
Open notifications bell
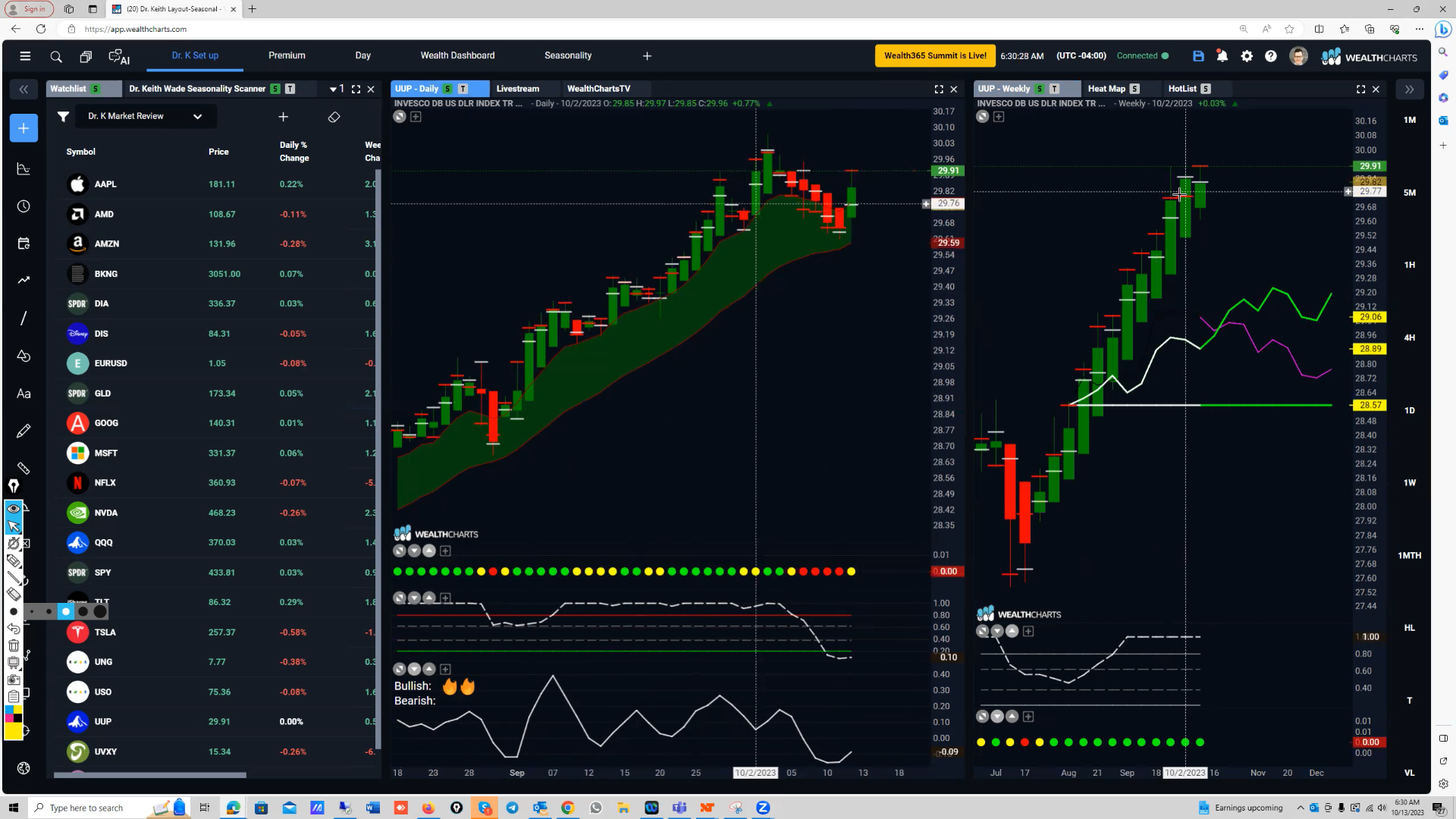(x=1222, y=56)
